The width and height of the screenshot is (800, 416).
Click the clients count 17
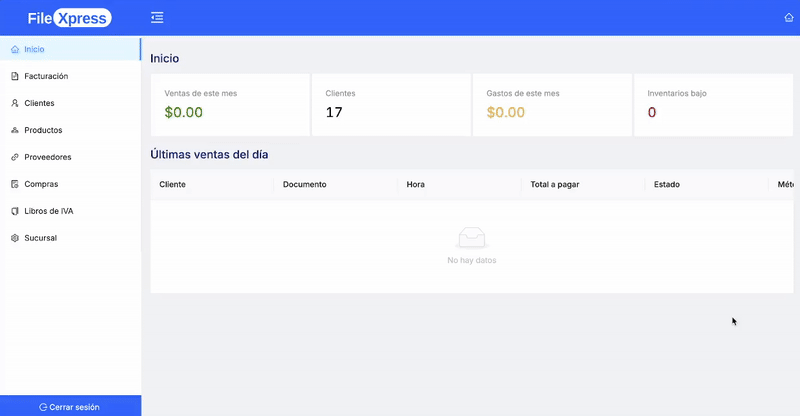tap(334, 112)
